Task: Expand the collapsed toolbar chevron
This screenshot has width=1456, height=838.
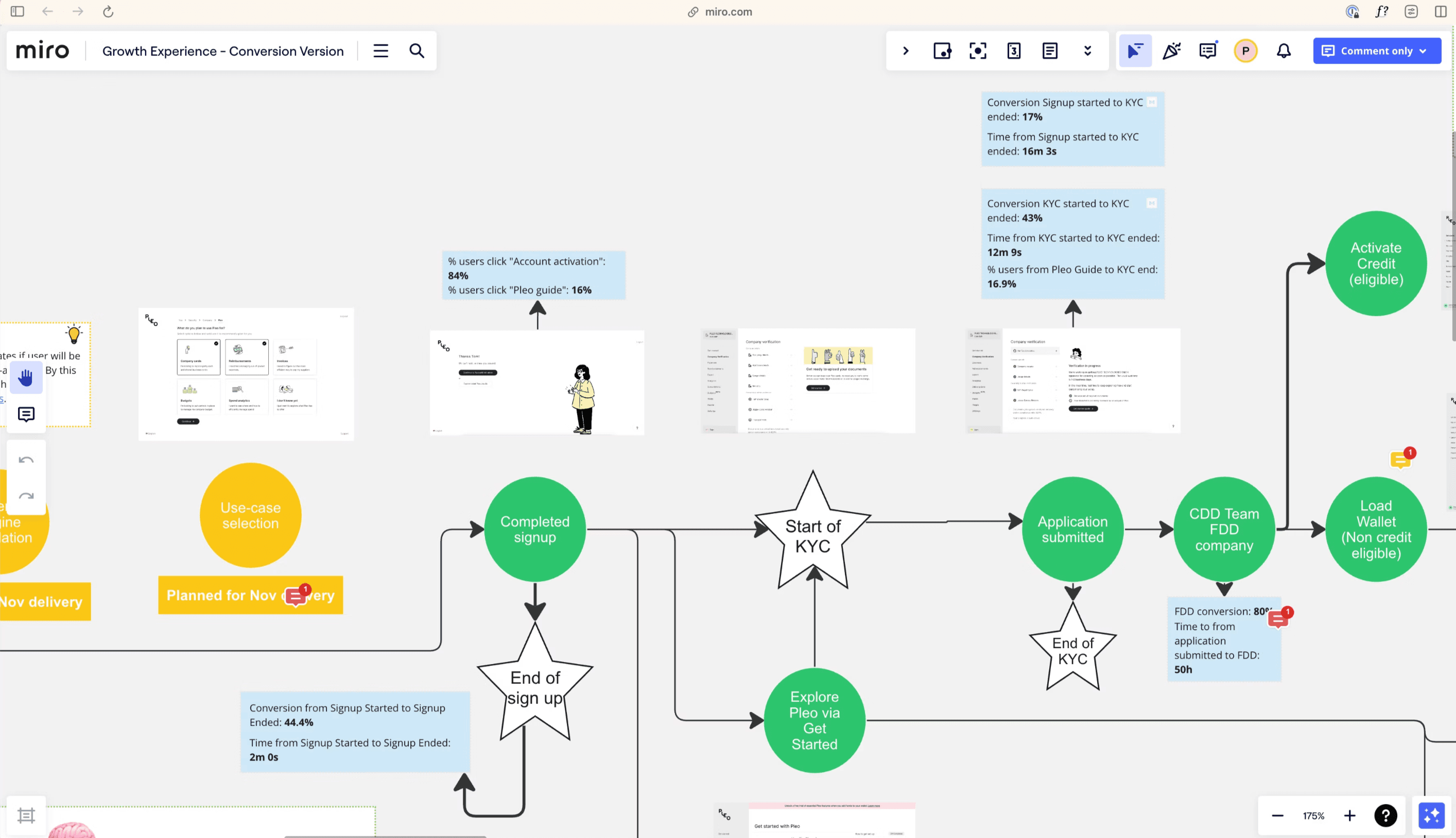Action: [906, 50]
